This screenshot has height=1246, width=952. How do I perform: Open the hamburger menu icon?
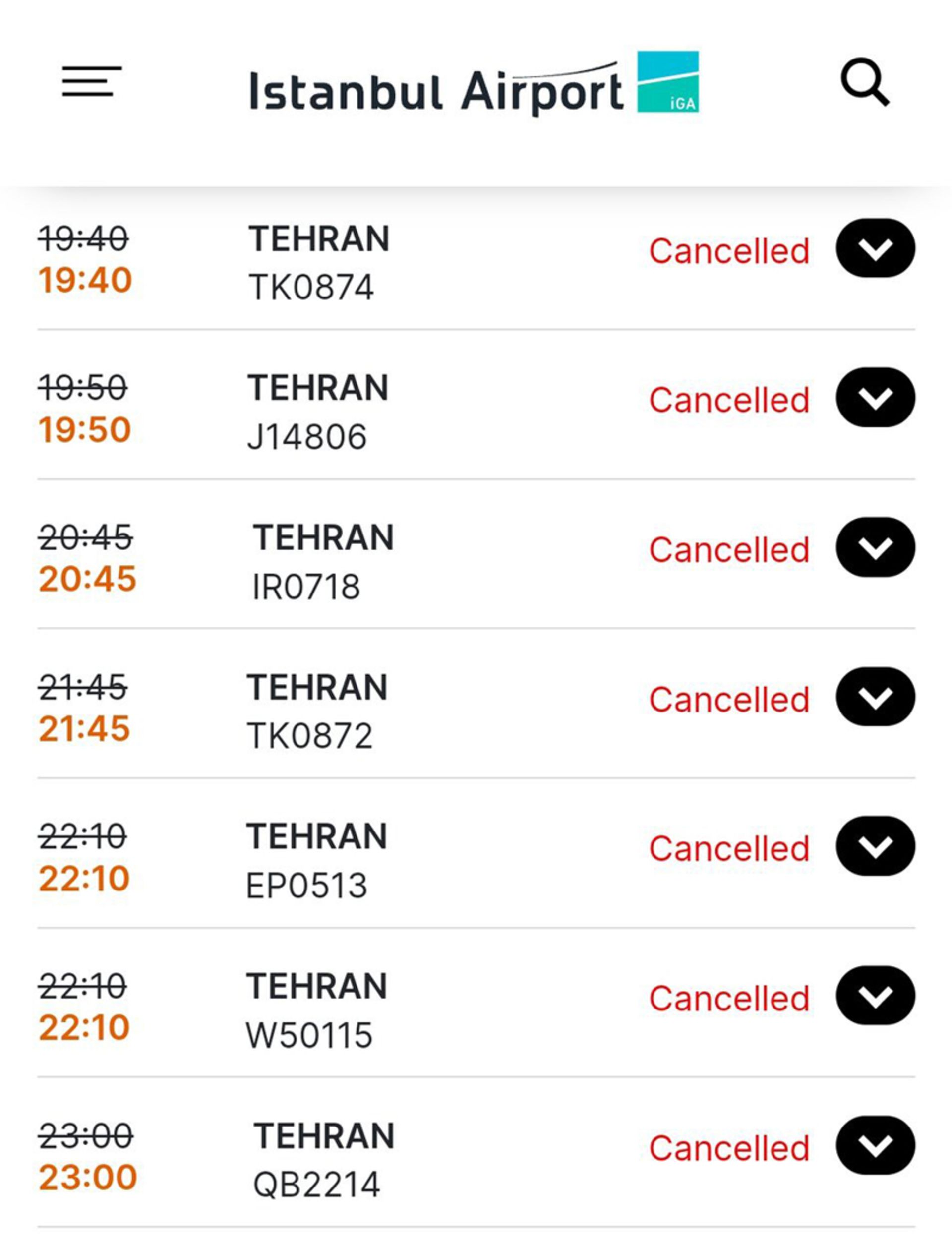click(92, 82)
